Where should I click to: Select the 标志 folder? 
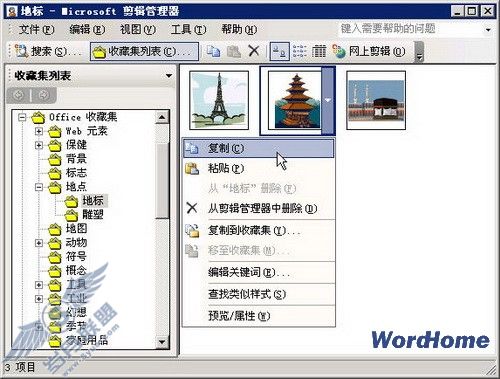click(68, 173)
